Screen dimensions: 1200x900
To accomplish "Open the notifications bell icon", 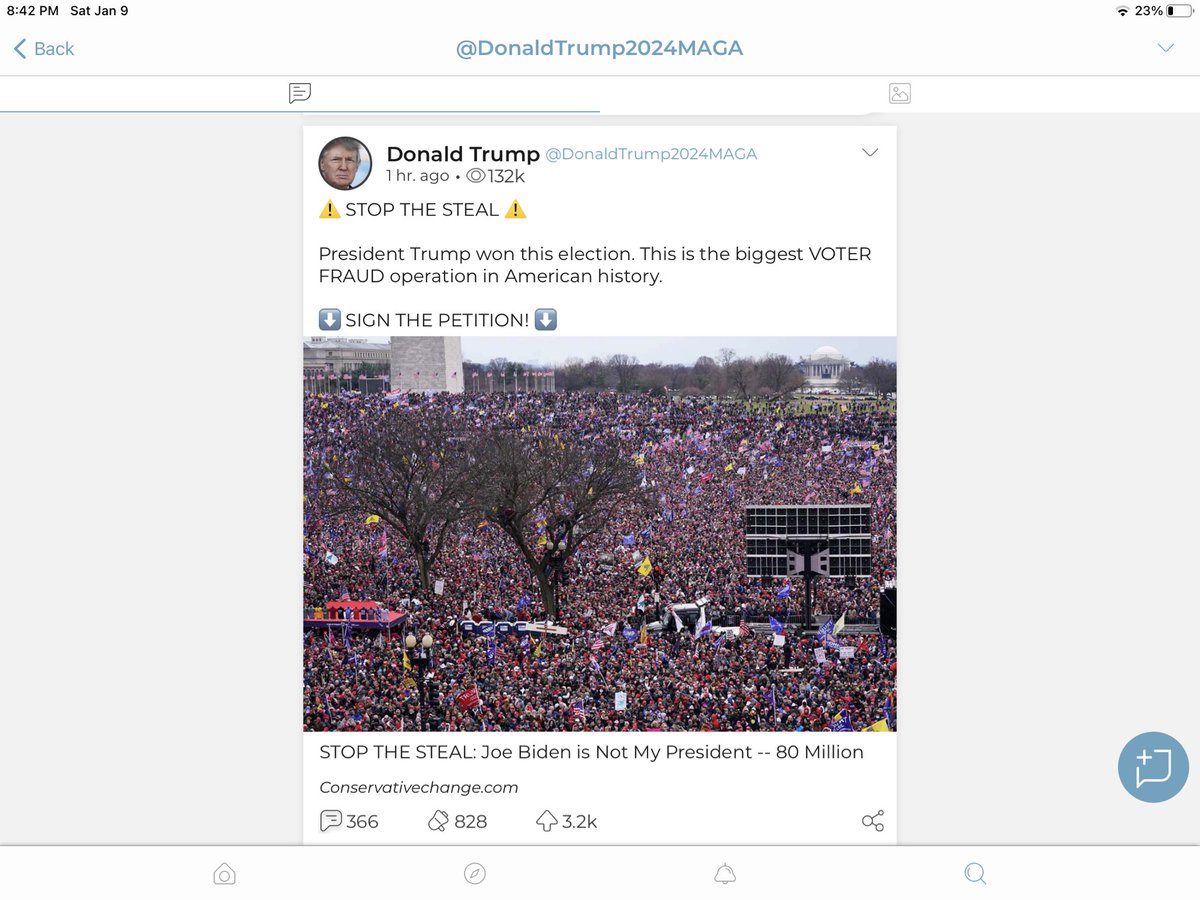I will (725, 874).
